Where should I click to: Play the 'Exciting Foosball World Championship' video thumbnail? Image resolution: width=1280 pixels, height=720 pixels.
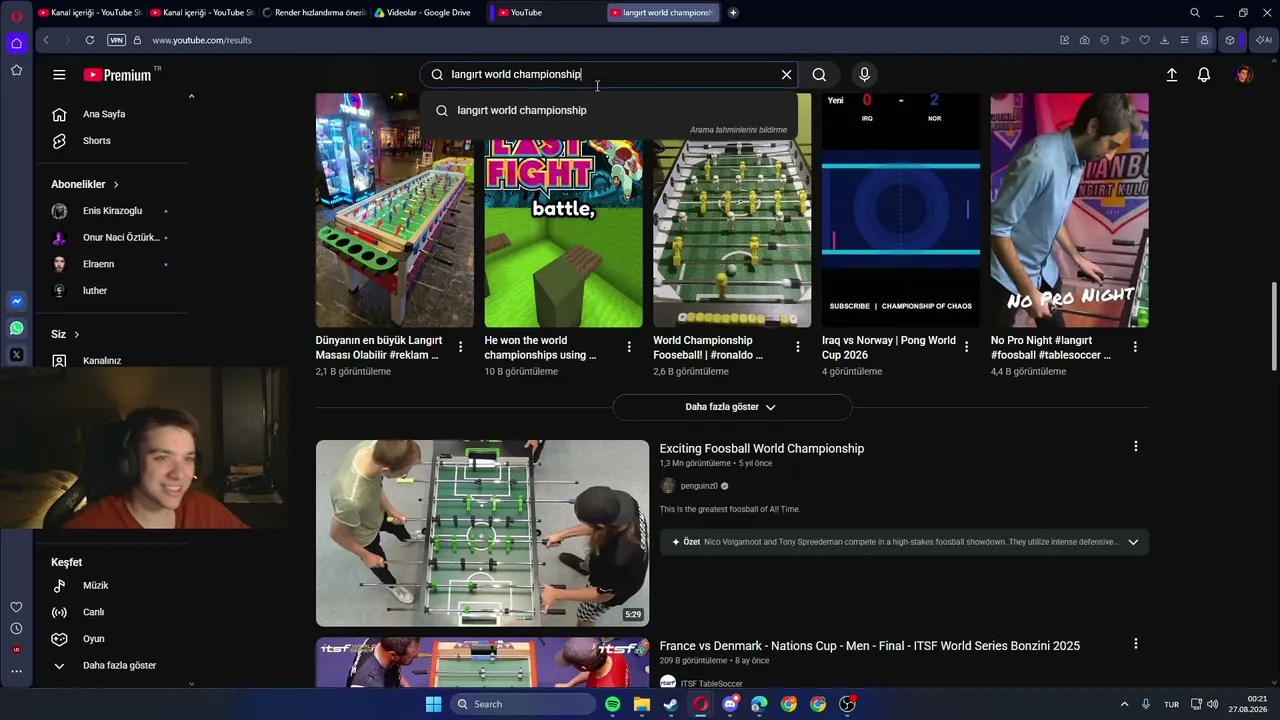point(482,533)
